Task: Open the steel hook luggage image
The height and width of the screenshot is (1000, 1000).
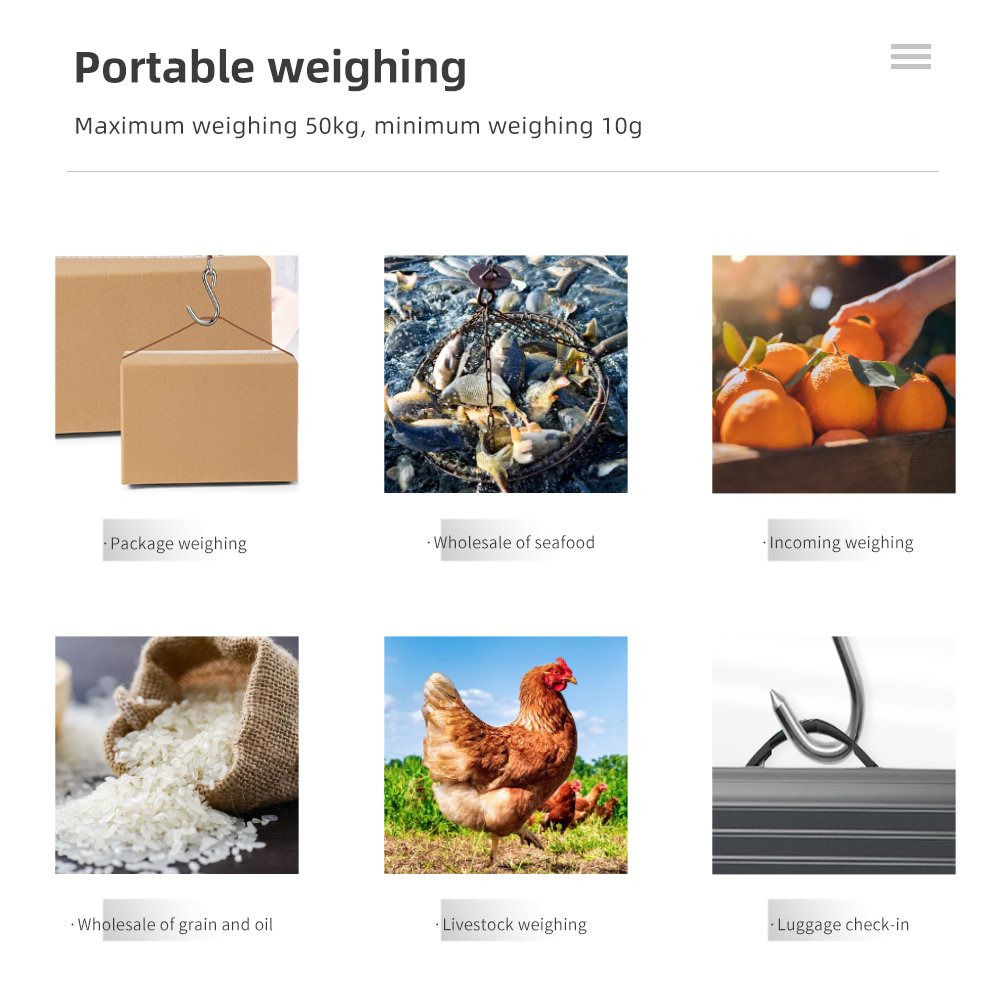Action: tap(834, 754)
